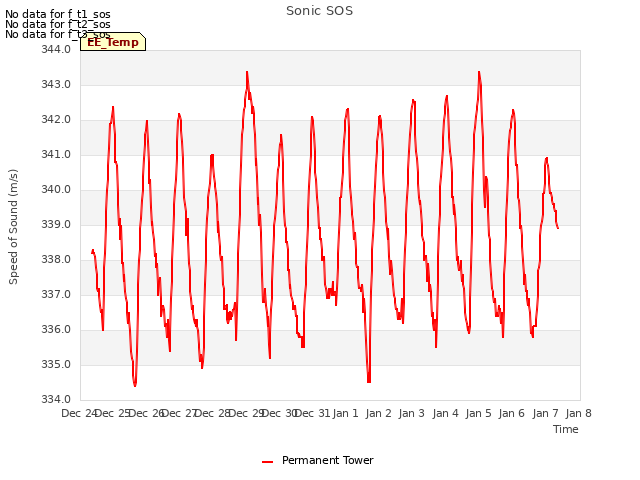This screenshot has height=480, width=640.
Task: Click the 335.0 y-axis tick label
Action: (x=56, y=364)
